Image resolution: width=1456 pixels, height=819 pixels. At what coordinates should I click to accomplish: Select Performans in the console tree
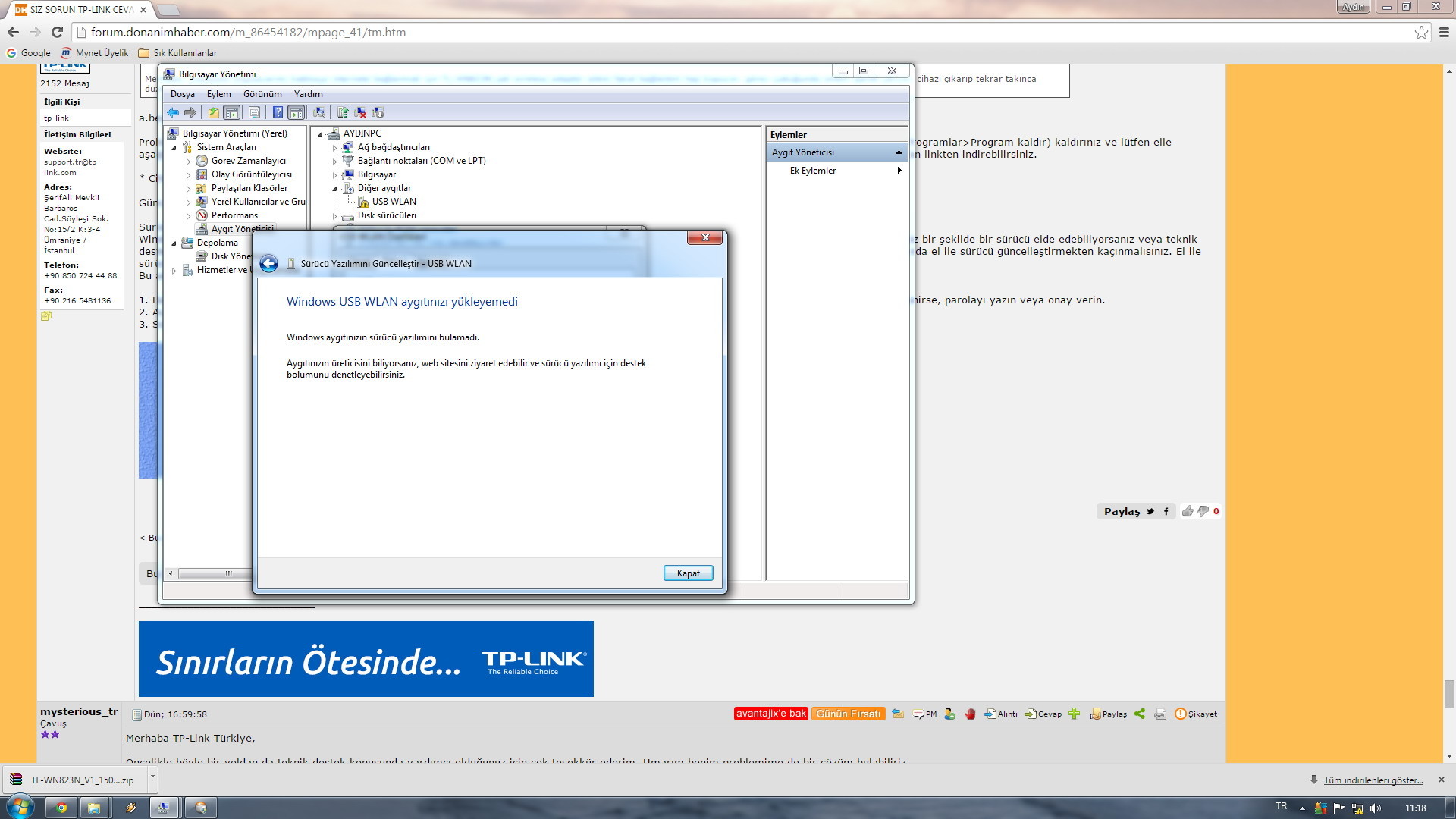coord(234,215)
